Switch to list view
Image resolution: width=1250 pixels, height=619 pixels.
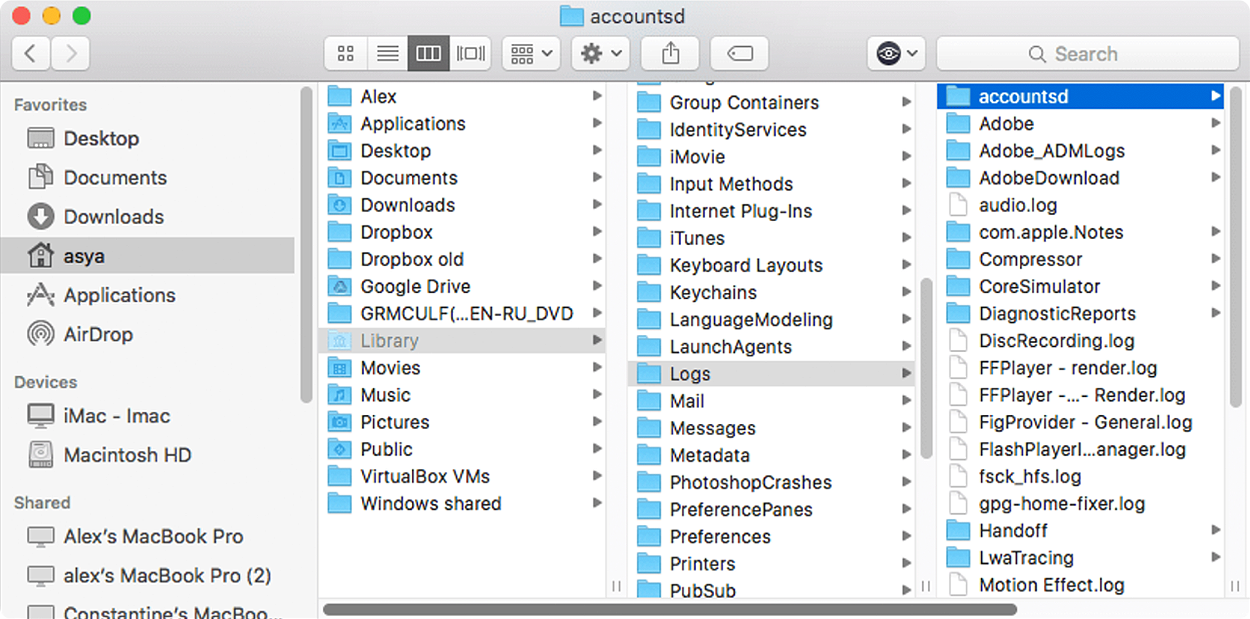[x=387, y=53]
